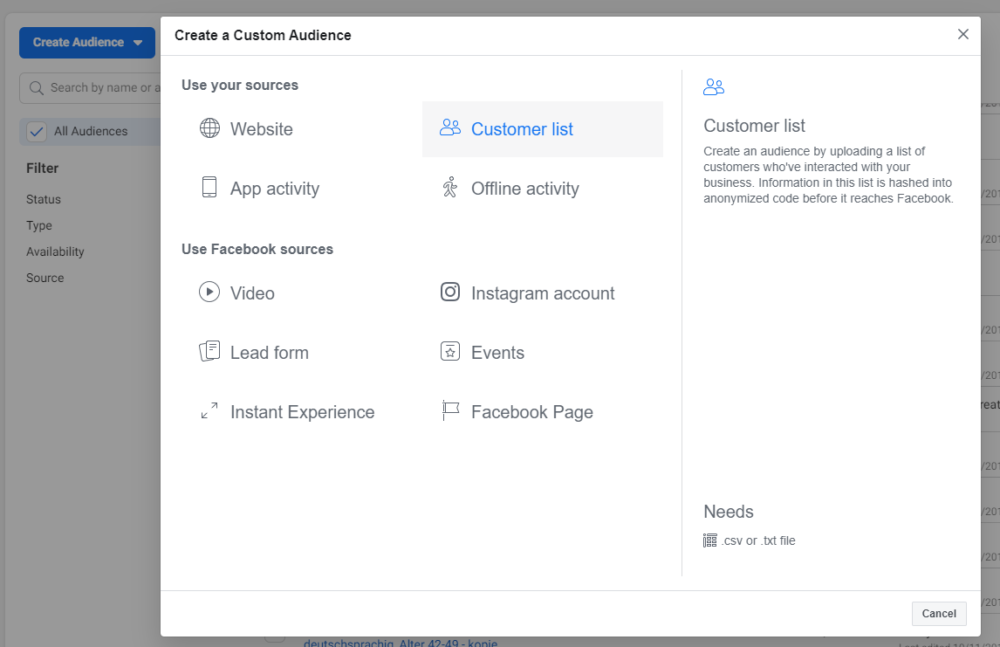Image resolution: width=1000 pixels, height=647 pixels.
Task: Toggle the All Audiences checkbox
Action: tap(36, 131)
